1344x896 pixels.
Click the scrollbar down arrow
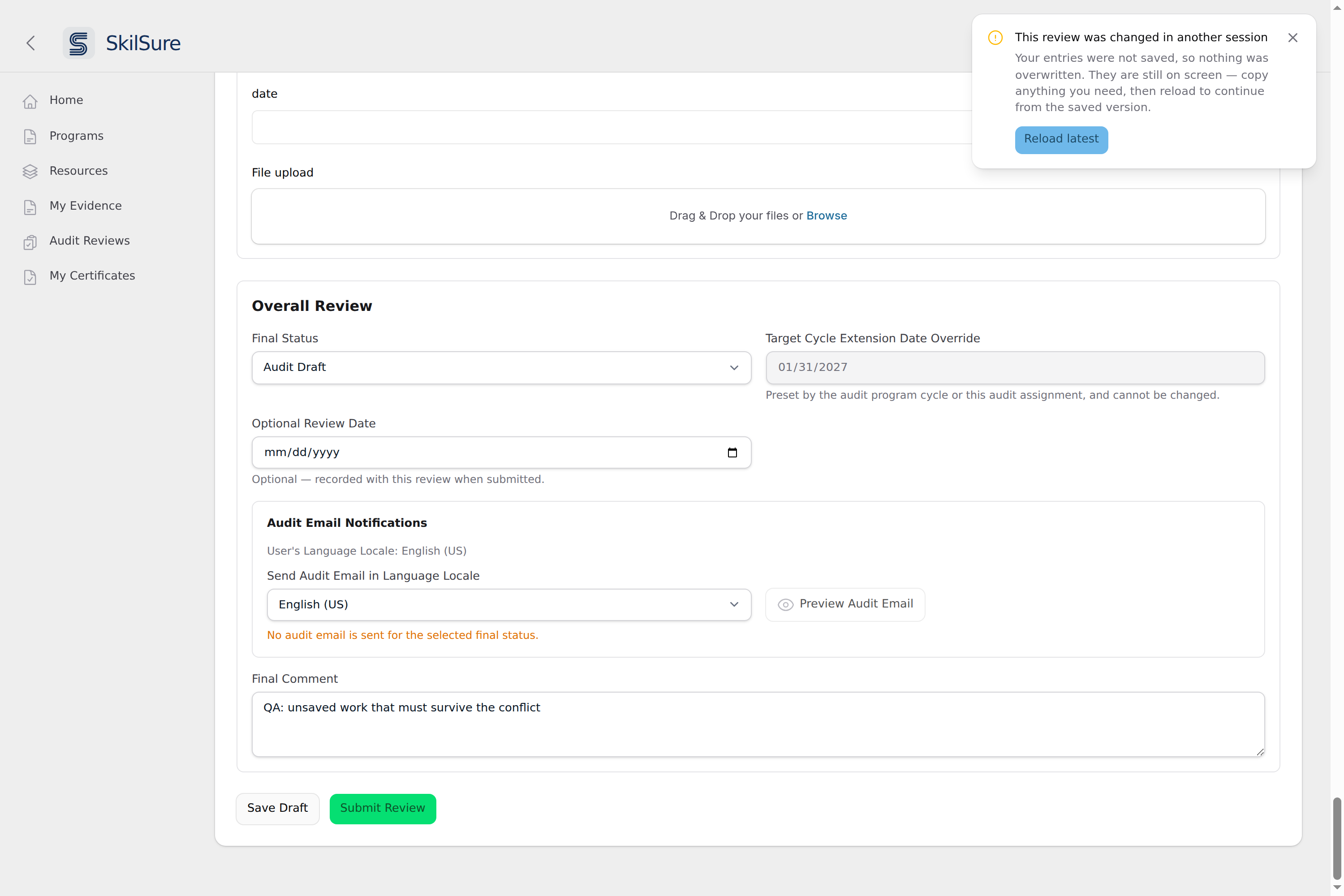[1336, 887]
